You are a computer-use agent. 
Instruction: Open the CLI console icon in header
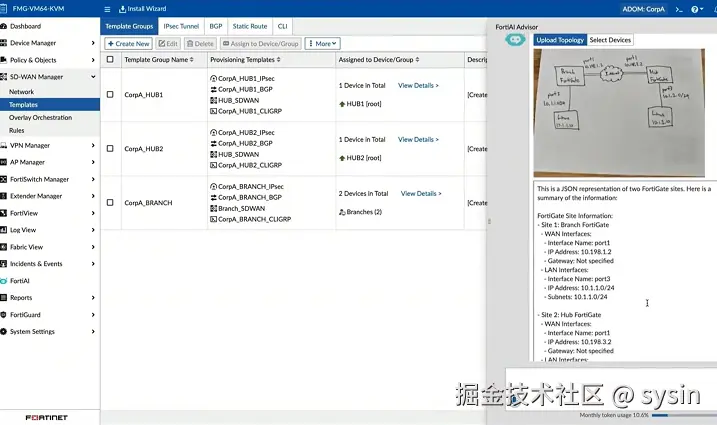tap(679, 9)
